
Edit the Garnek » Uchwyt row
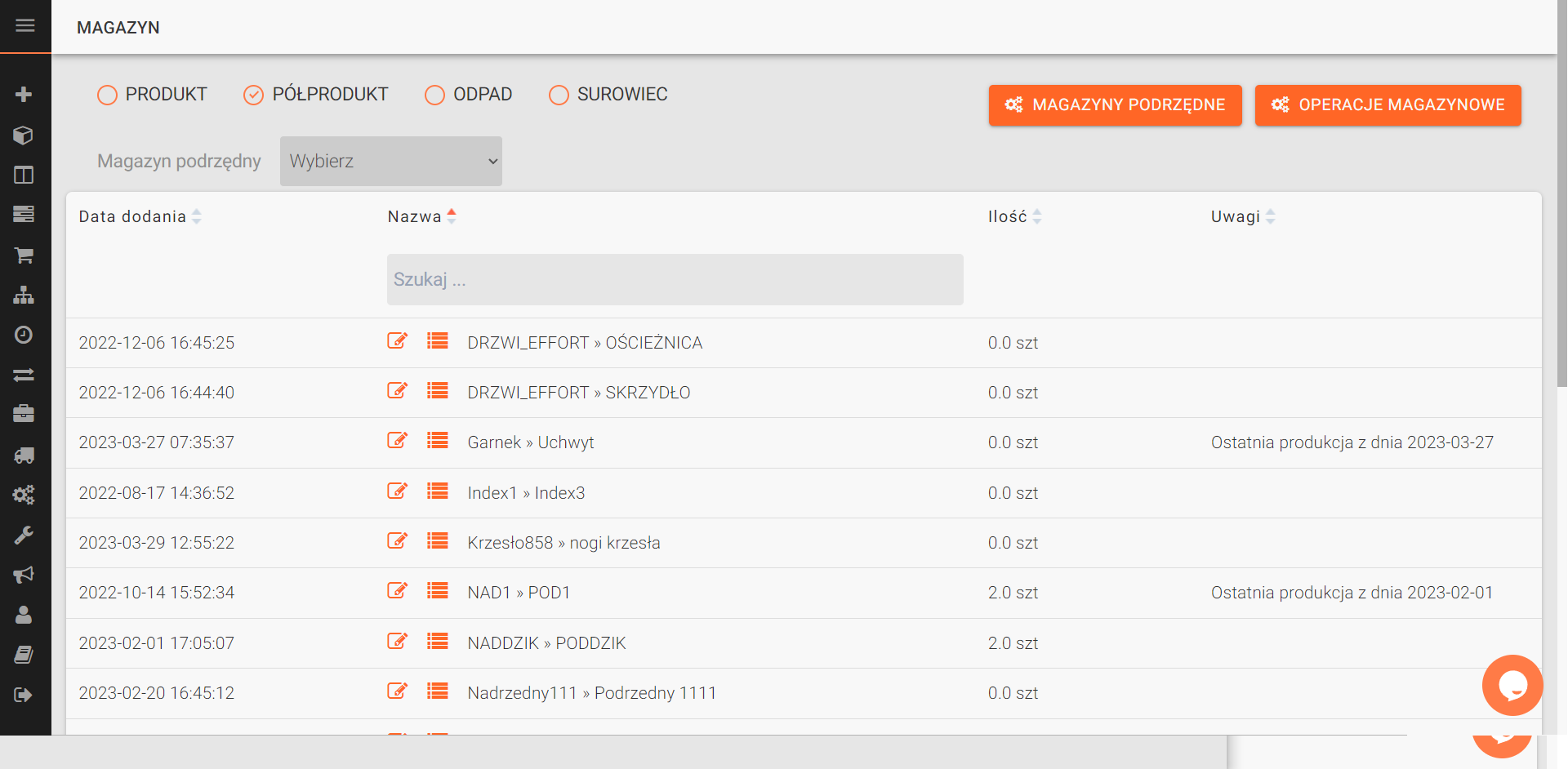[x=397, y=441]
